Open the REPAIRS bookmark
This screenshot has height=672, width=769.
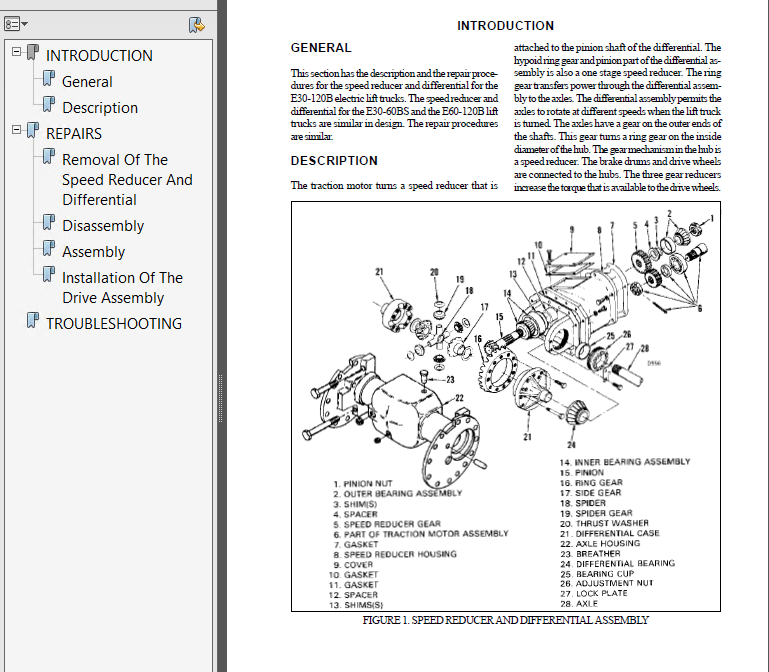pos(74,133)
